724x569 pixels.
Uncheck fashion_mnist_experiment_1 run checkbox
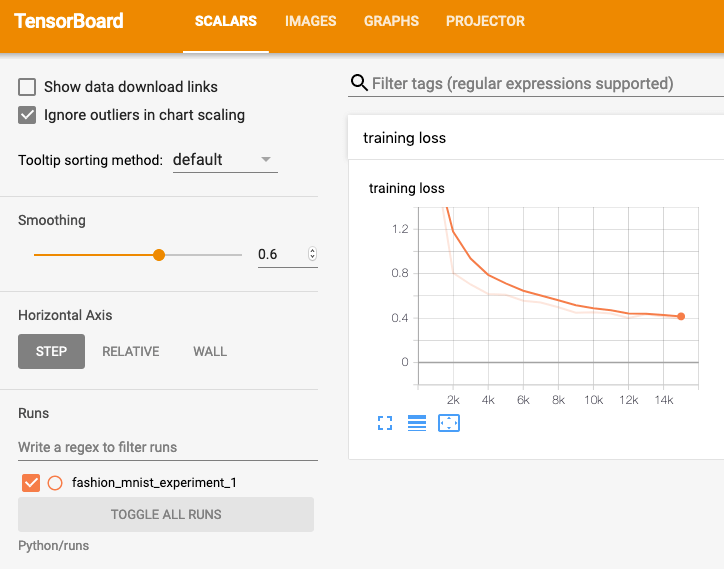click(31, 483)
